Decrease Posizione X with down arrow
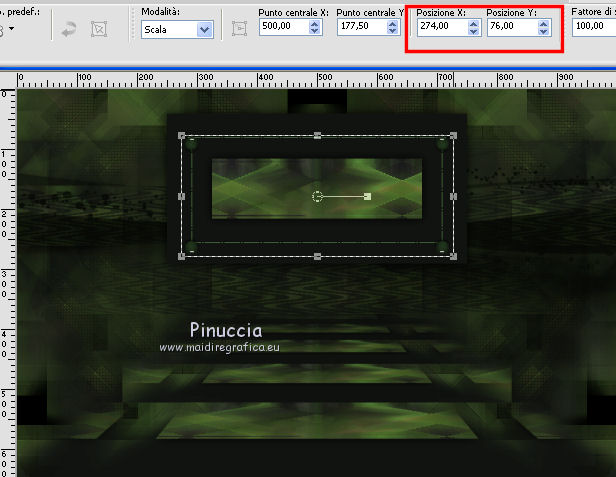This screenshot has width=616, height=477. pyautogui.click(x=473, y=31)
